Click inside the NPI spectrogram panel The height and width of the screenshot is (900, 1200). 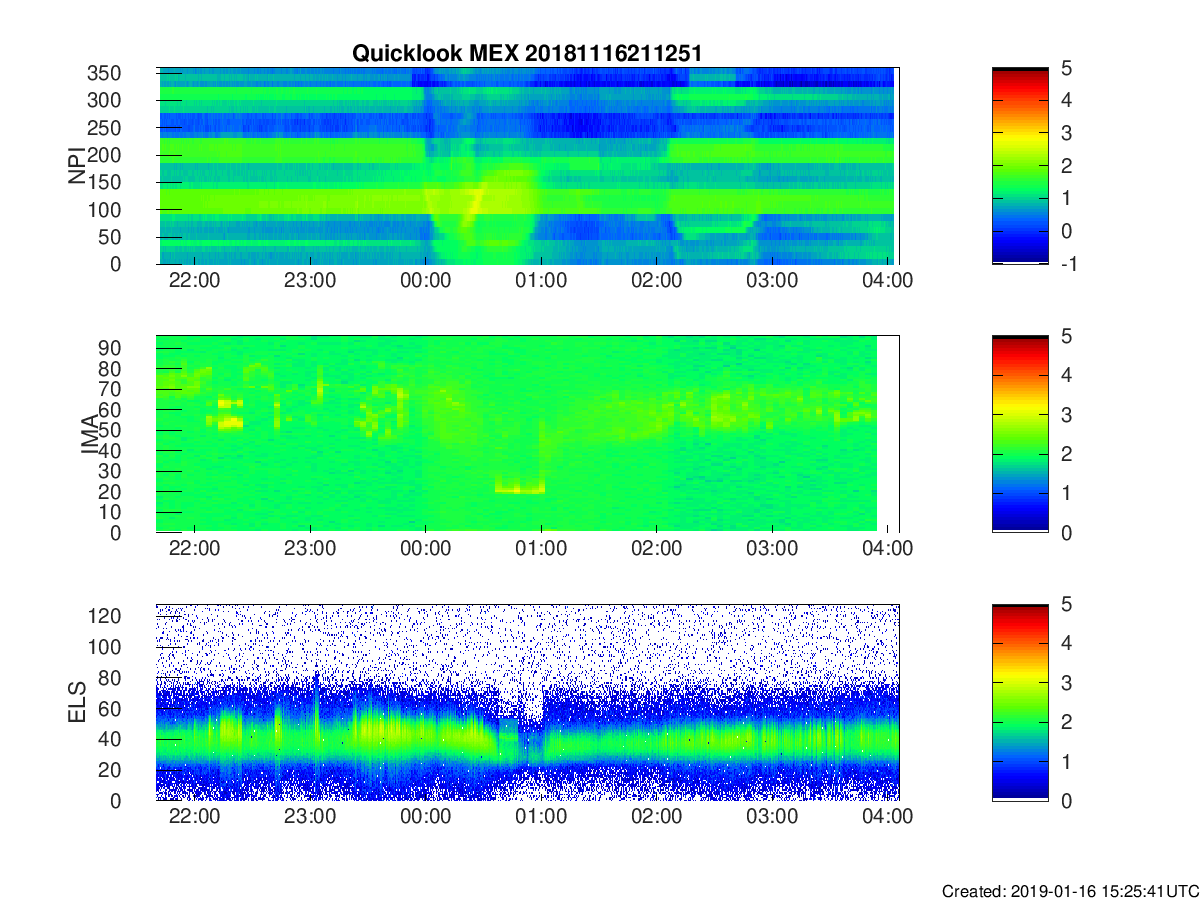pyautogui.click(x=528, y=166)
